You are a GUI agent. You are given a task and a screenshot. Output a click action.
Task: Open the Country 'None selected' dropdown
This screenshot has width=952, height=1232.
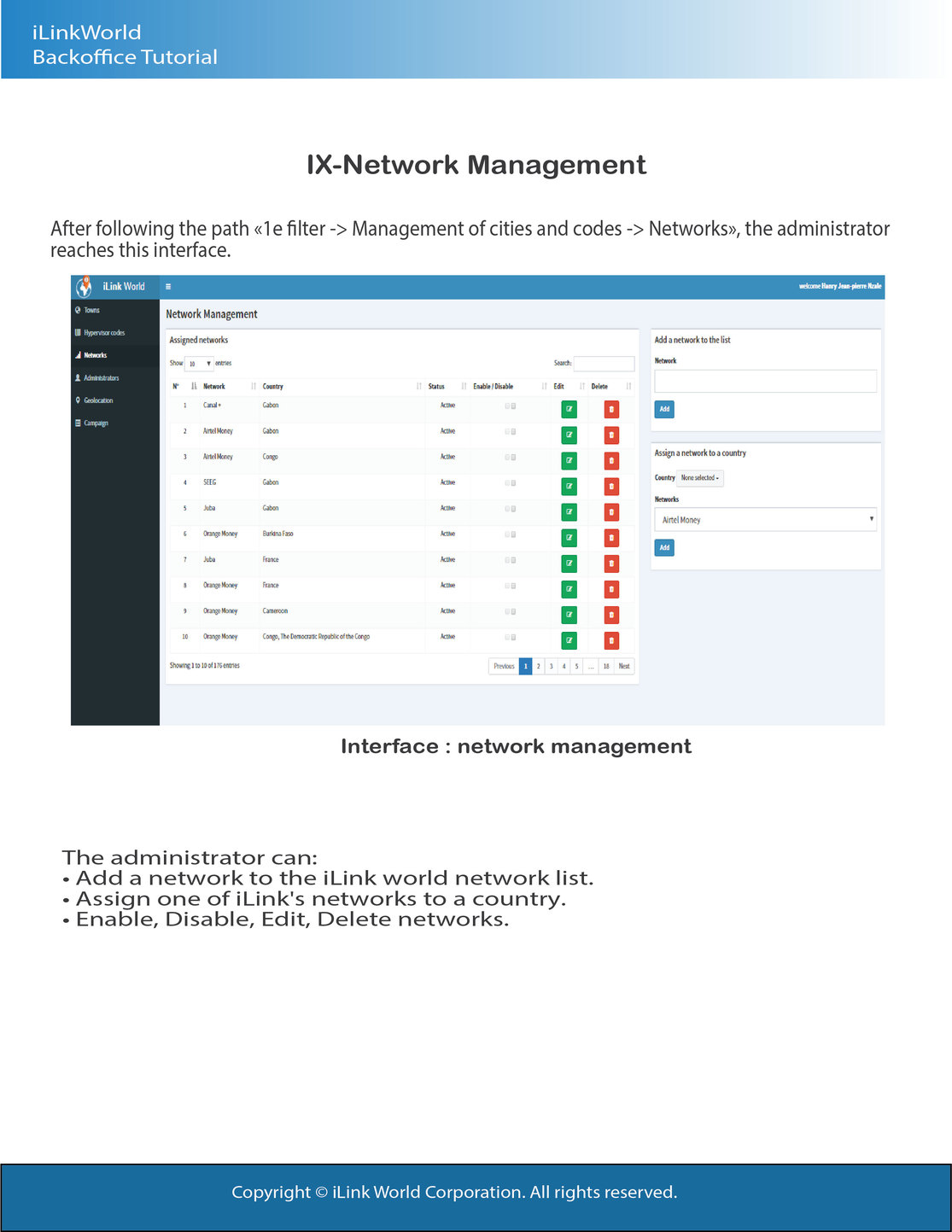click(x=700, y=478)
